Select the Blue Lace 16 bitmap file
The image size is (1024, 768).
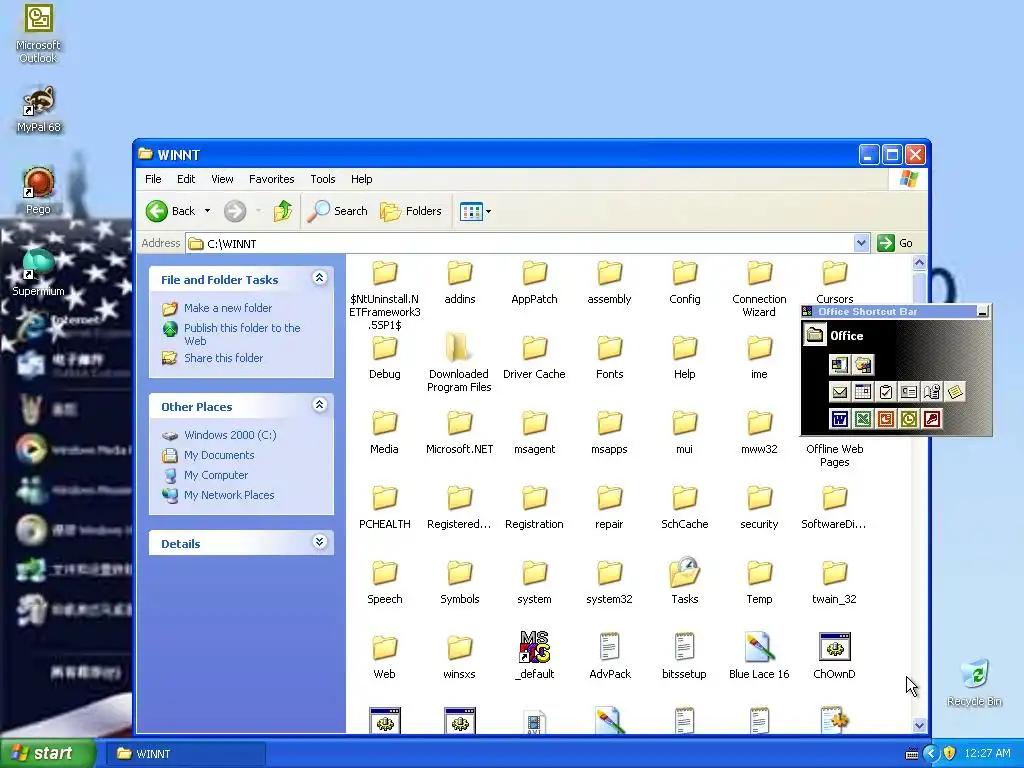click(x=759, y=656)
